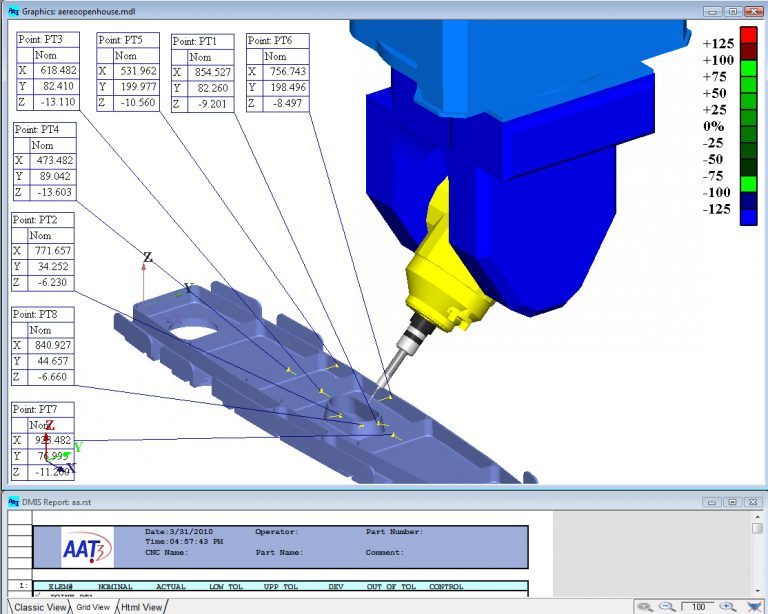
Task: Click the AAT icon in Graphics title bar
Action: click(x=14, y=11)
